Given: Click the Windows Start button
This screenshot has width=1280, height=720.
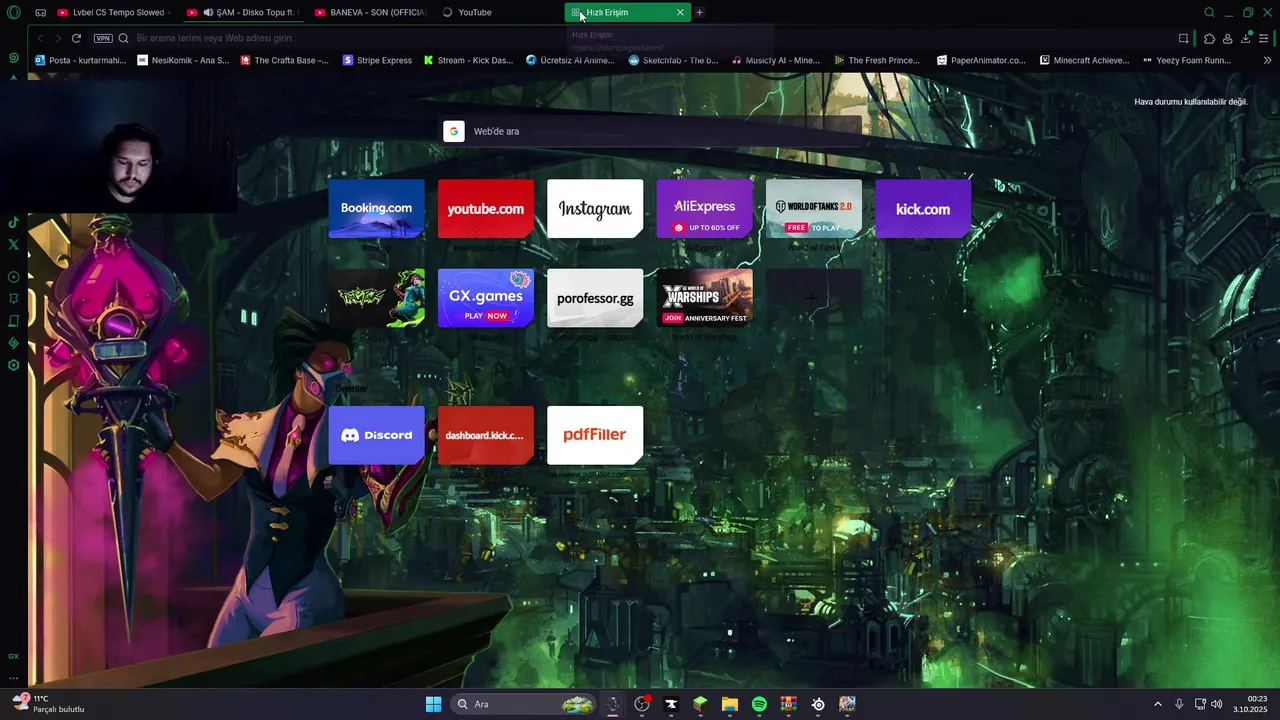Looking at the screenshot, I should 433,704.
